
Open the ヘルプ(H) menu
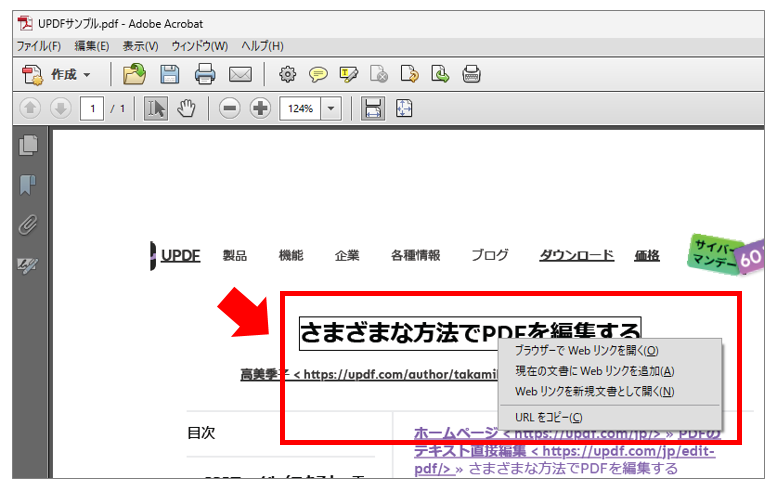point(262,46)
